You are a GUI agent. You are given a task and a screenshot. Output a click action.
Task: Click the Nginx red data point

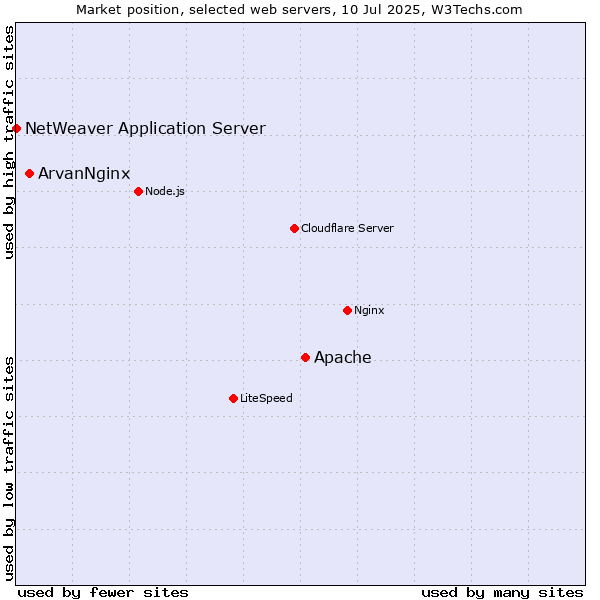(347, 310)
